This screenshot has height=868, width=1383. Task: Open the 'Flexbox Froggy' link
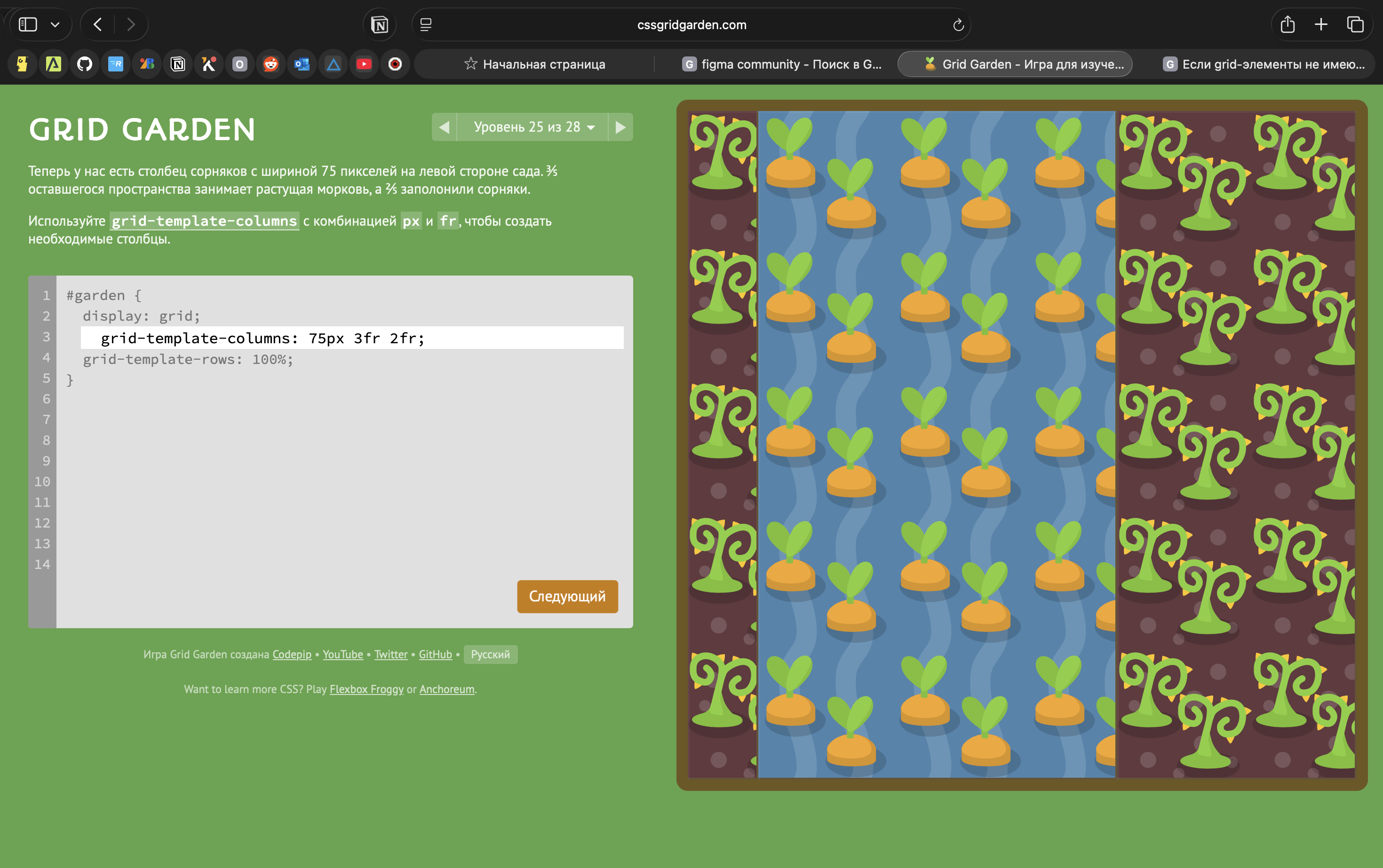pyautogui.click(x=366, y=689)
